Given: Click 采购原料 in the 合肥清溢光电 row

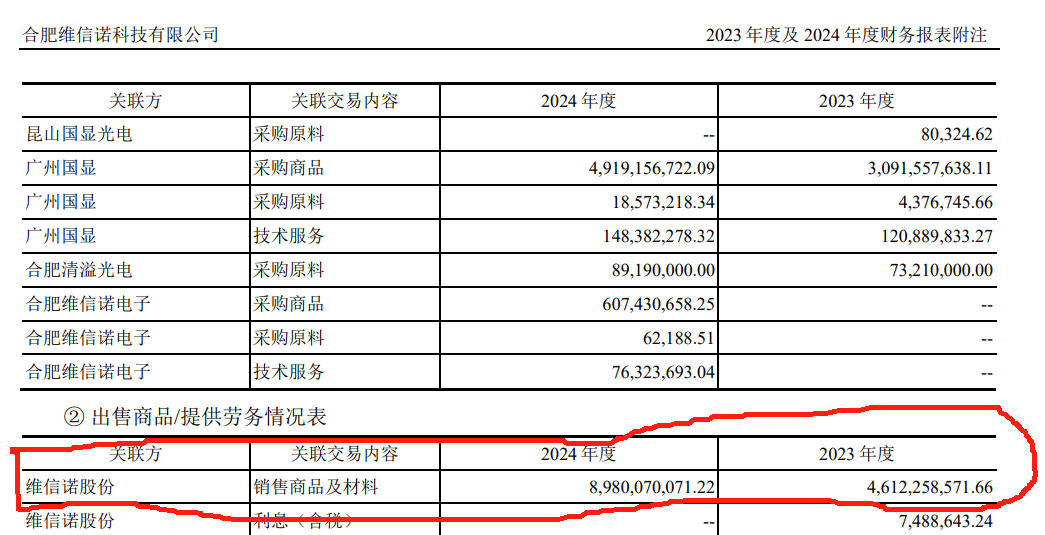Looking at the screenshot, I should [x=288, y=270].
